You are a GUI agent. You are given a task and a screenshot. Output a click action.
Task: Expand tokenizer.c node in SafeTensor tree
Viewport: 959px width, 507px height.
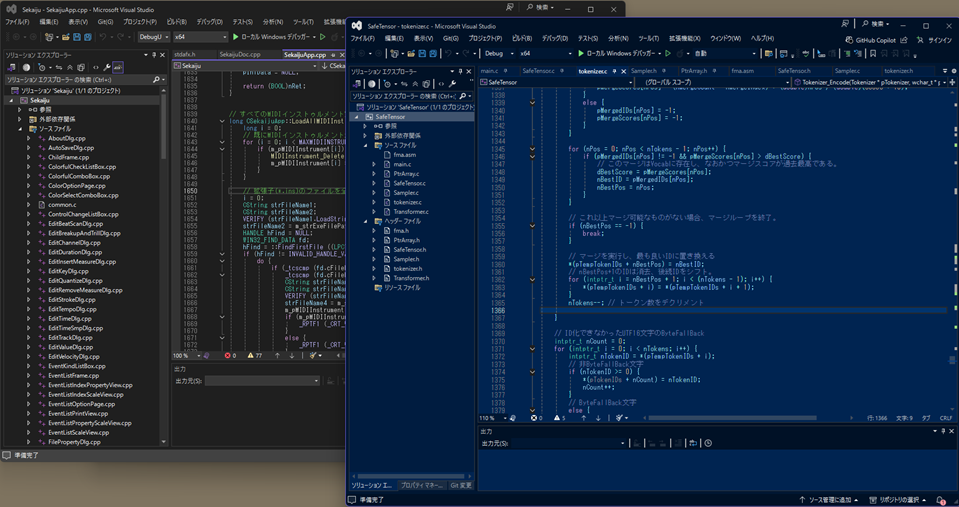(x=374, y=202)
